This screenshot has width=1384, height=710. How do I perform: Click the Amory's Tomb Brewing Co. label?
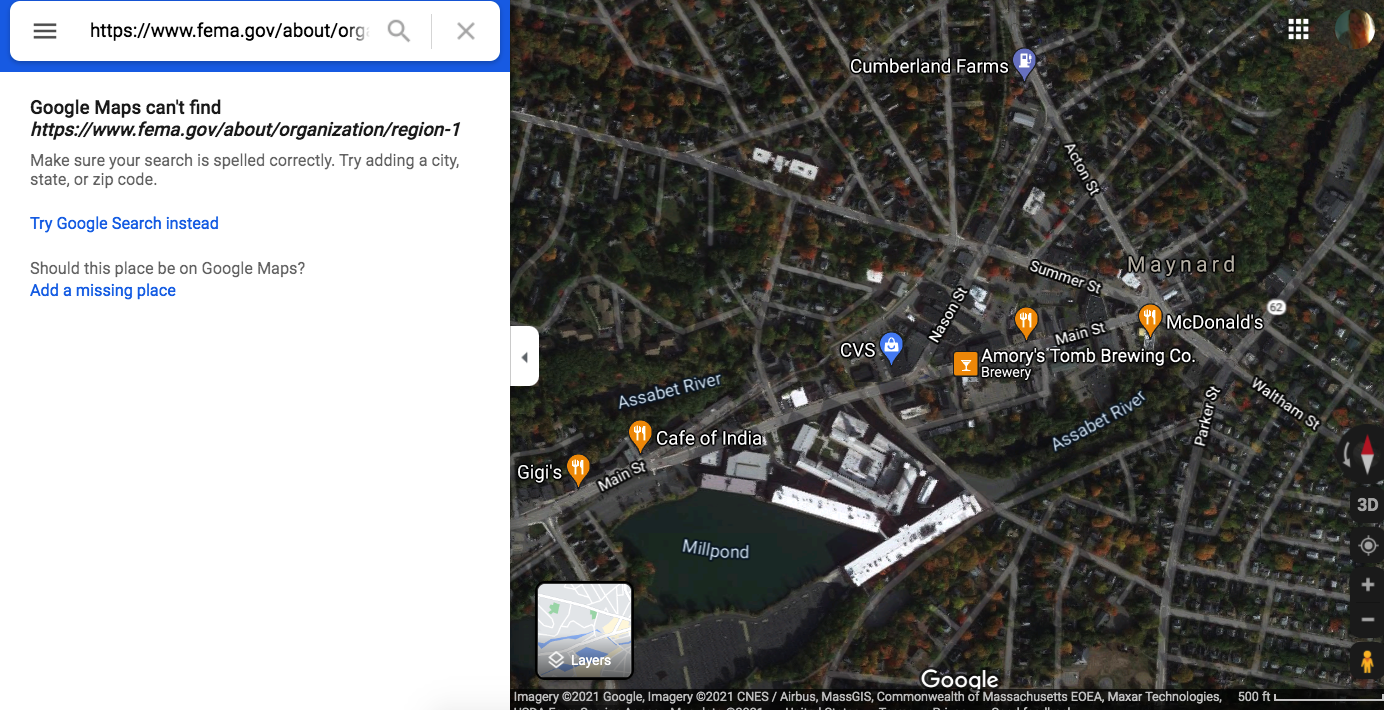click(x=1088, y=355)
